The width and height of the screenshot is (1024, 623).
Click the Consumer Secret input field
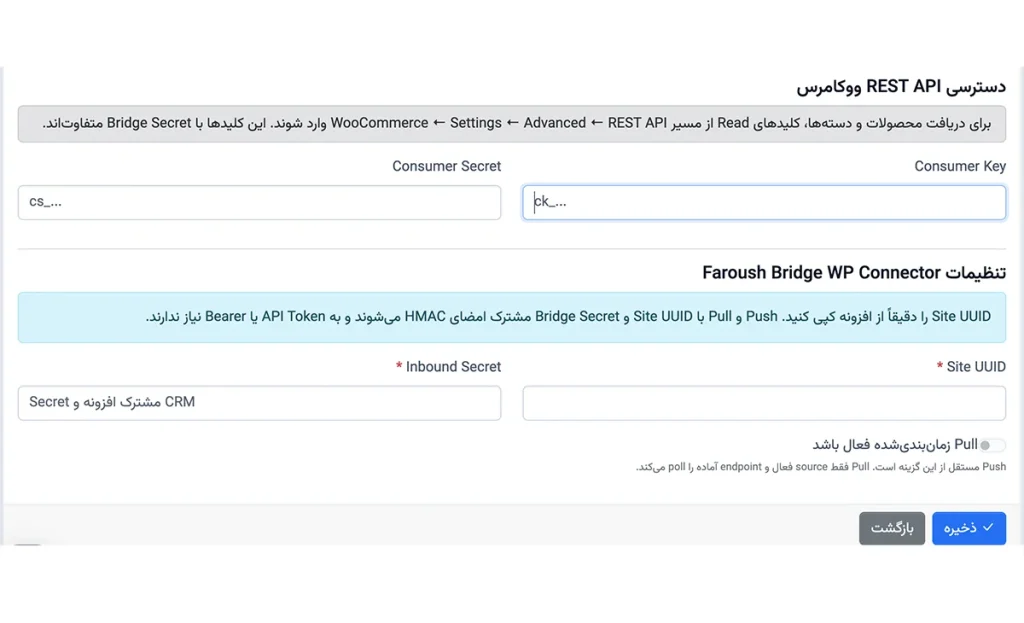pos(259,202)
